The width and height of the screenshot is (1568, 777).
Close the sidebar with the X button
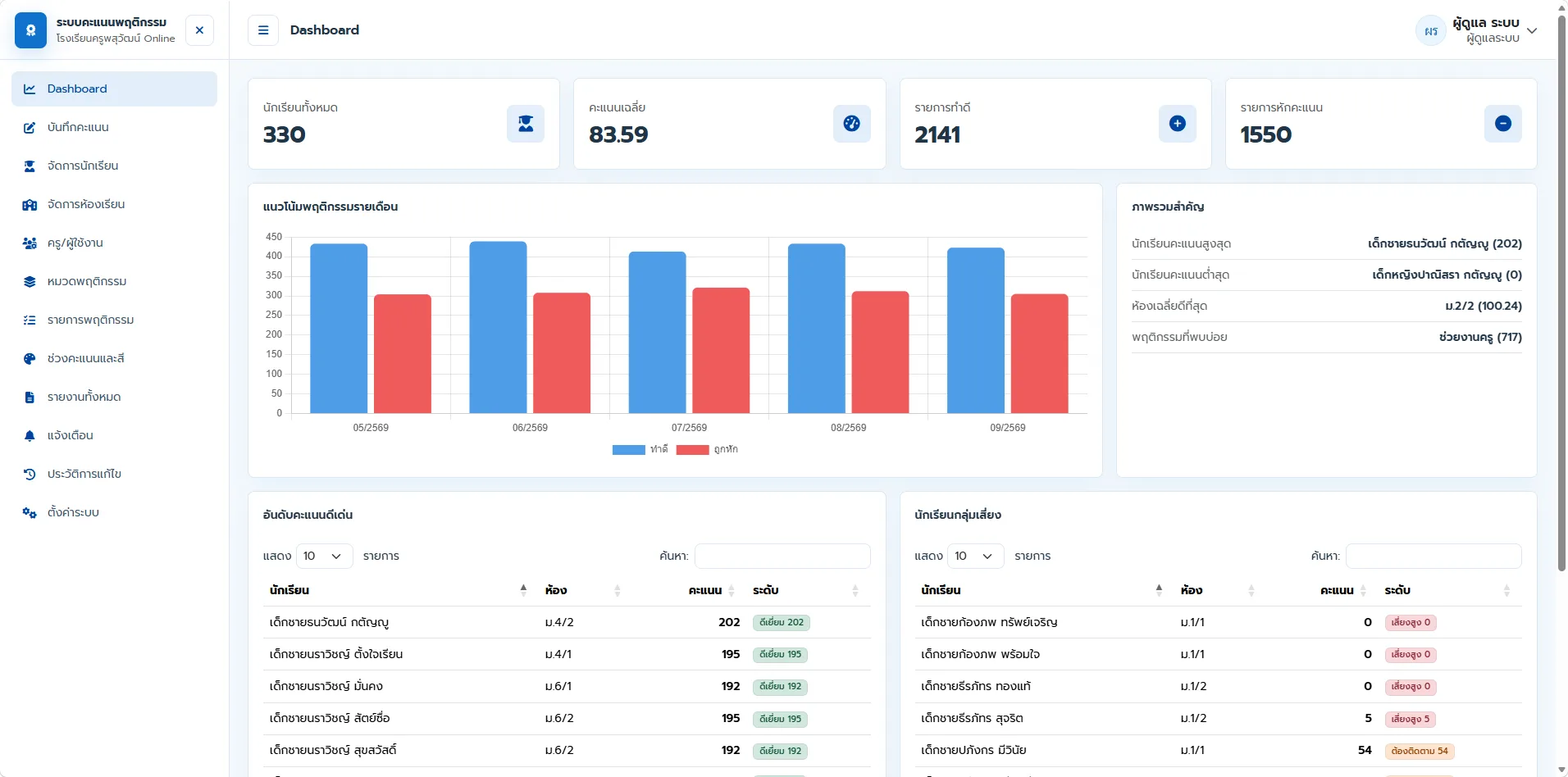click(199, 30)
